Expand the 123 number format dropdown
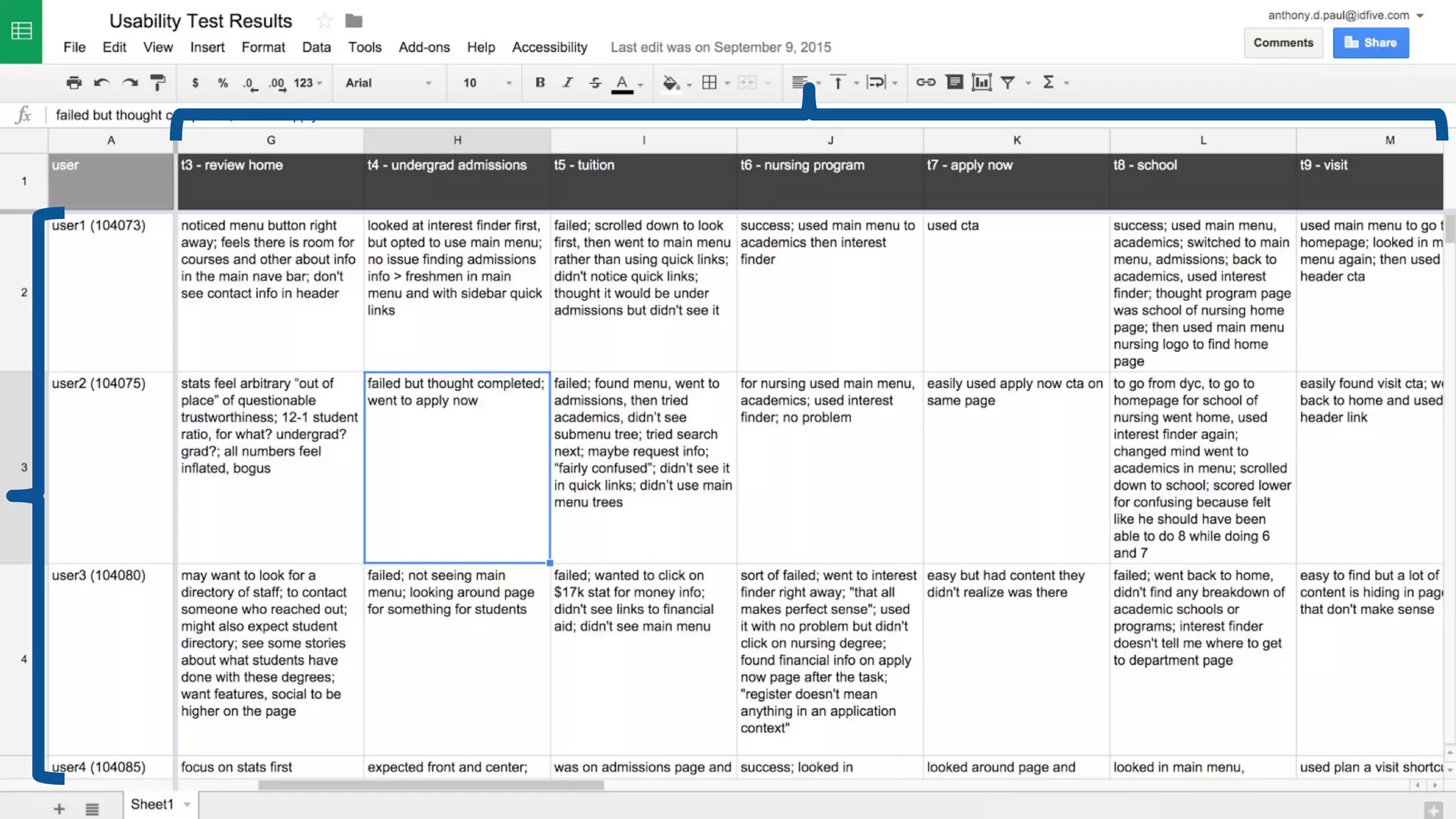The image size is (1456, 819). coord(308,82)
